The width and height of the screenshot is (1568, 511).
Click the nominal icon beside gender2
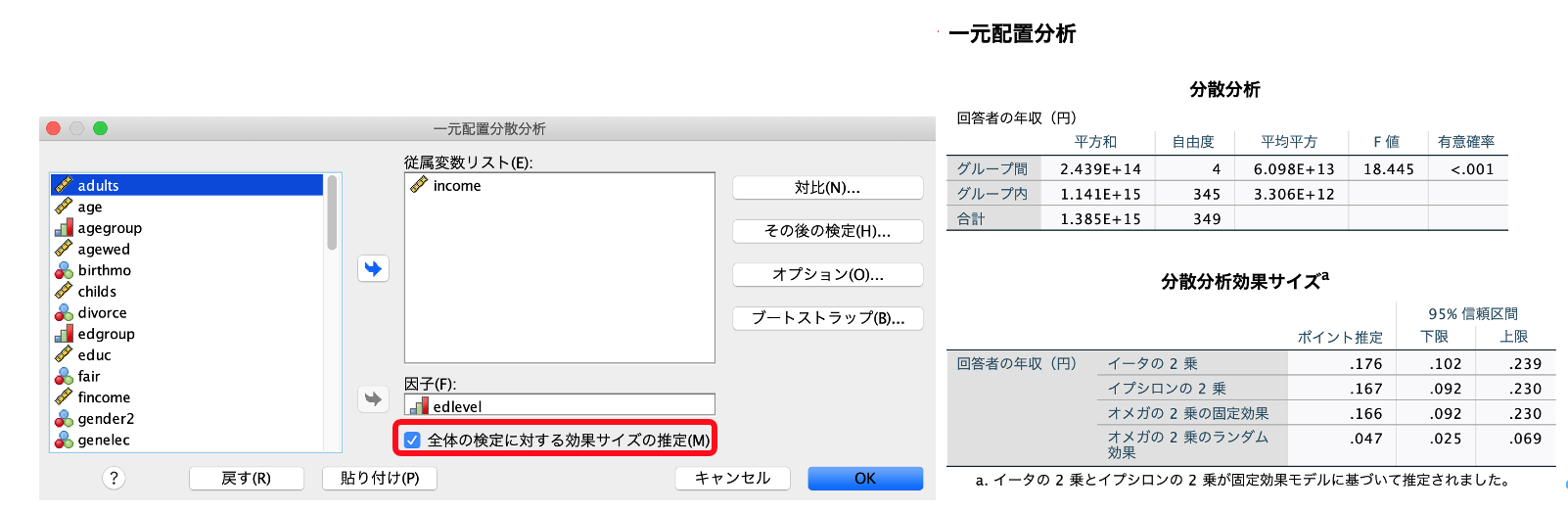pos(64,418)
